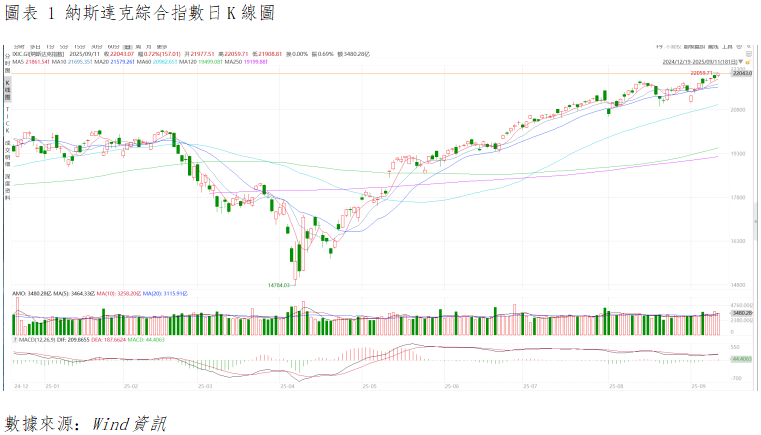Screen dimensions: 761x435
Task: Expand the date range dropdown arrow
Action: click(x=741, y=62)
